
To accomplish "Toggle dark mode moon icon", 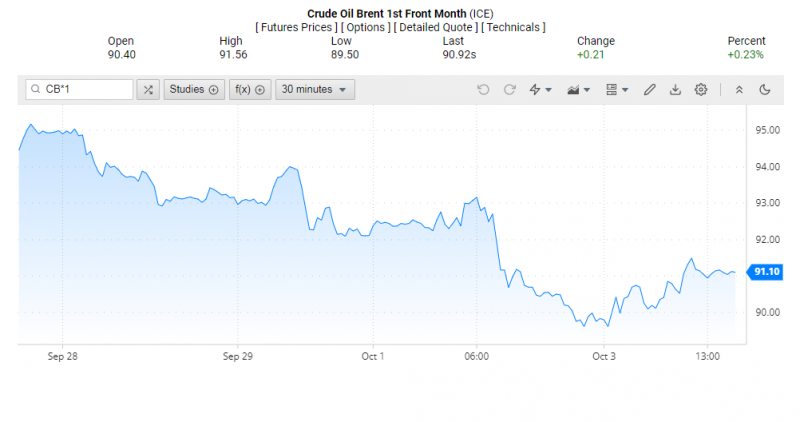I will [x=765, y=90].
